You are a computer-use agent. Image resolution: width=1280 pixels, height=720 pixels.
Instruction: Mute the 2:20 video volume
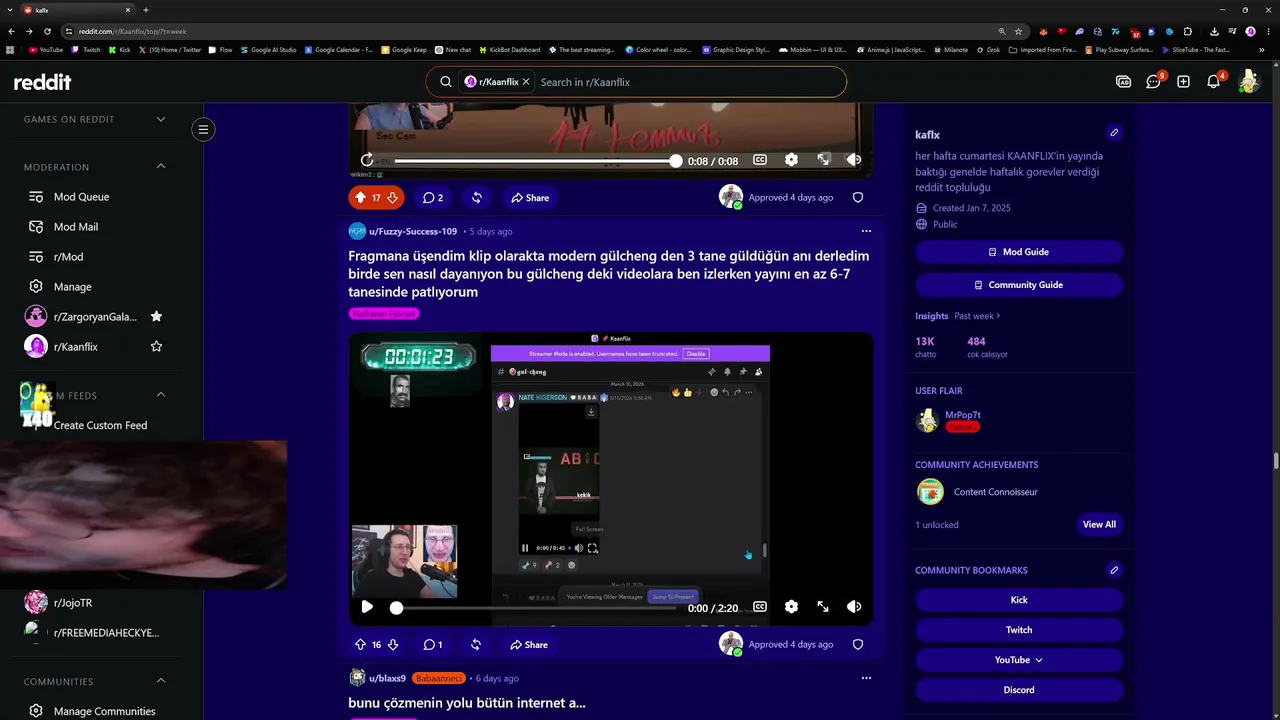(x=854, y=607)
